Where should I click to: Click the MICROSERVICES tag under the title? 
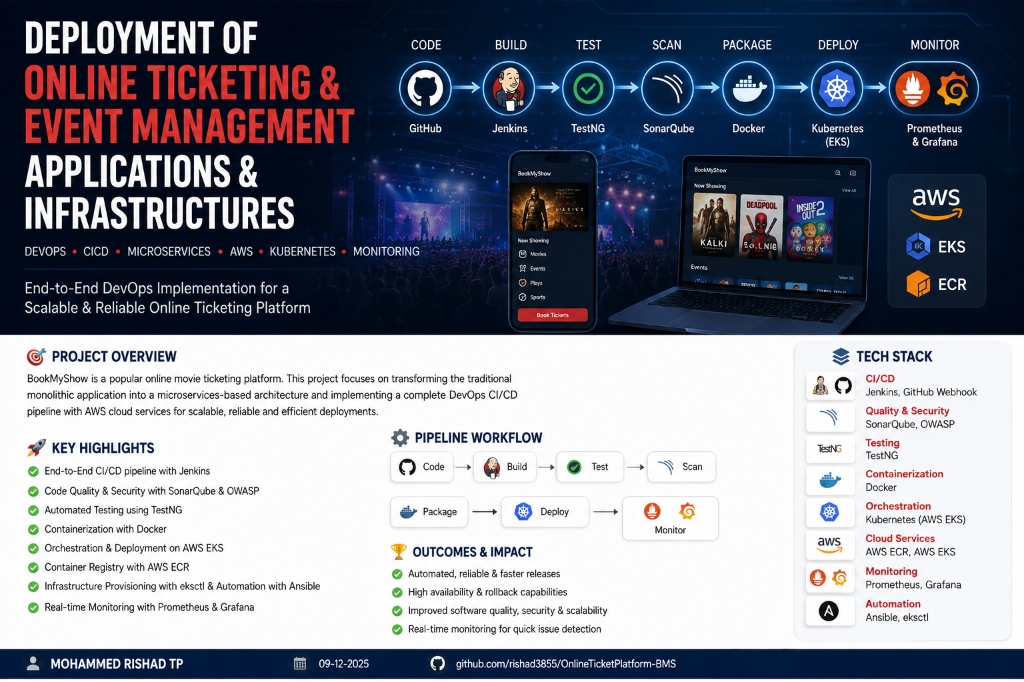coord(168,252)
